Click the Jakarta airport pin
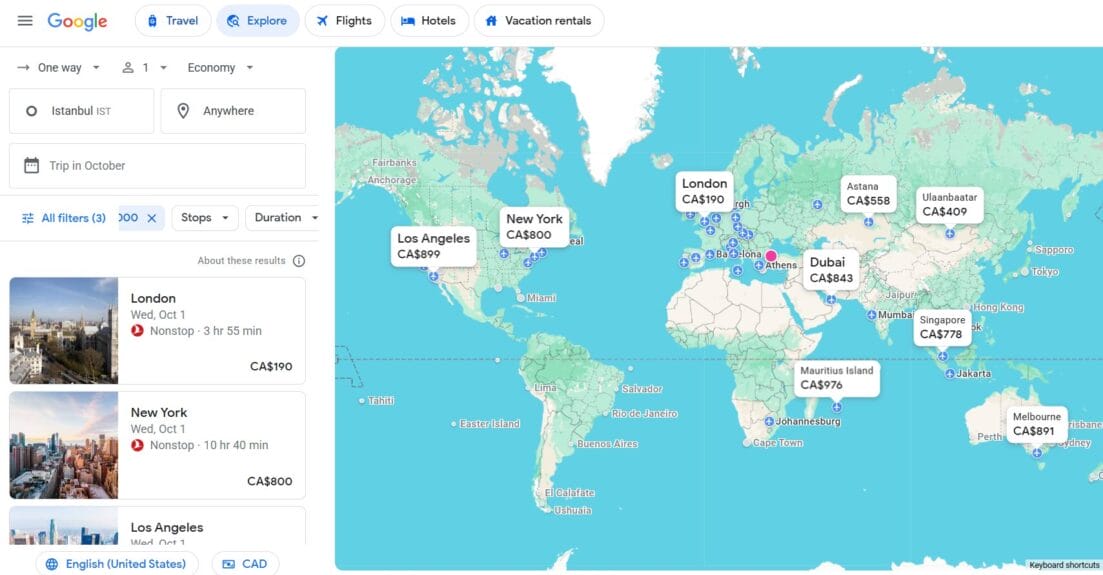Viewport: 1103px width, 575px height. pyautogui.click(x=950, y=374)
